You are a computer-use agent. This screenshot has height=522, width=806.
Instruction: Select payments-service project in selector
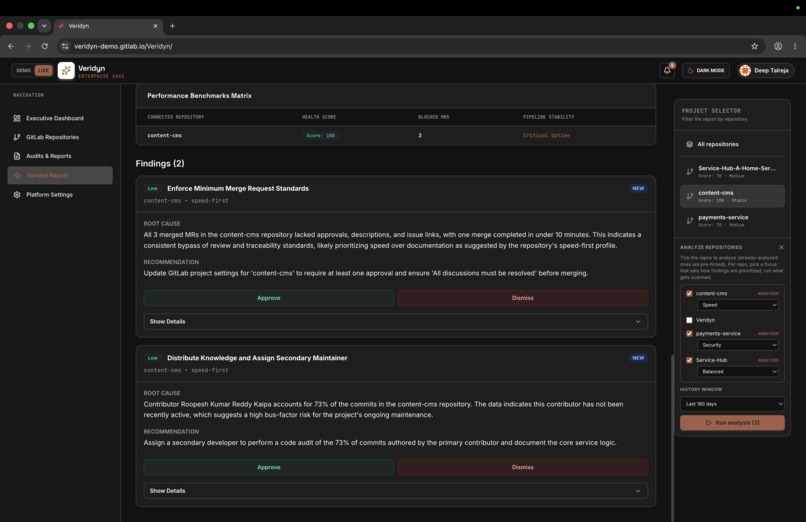point(732,221)
